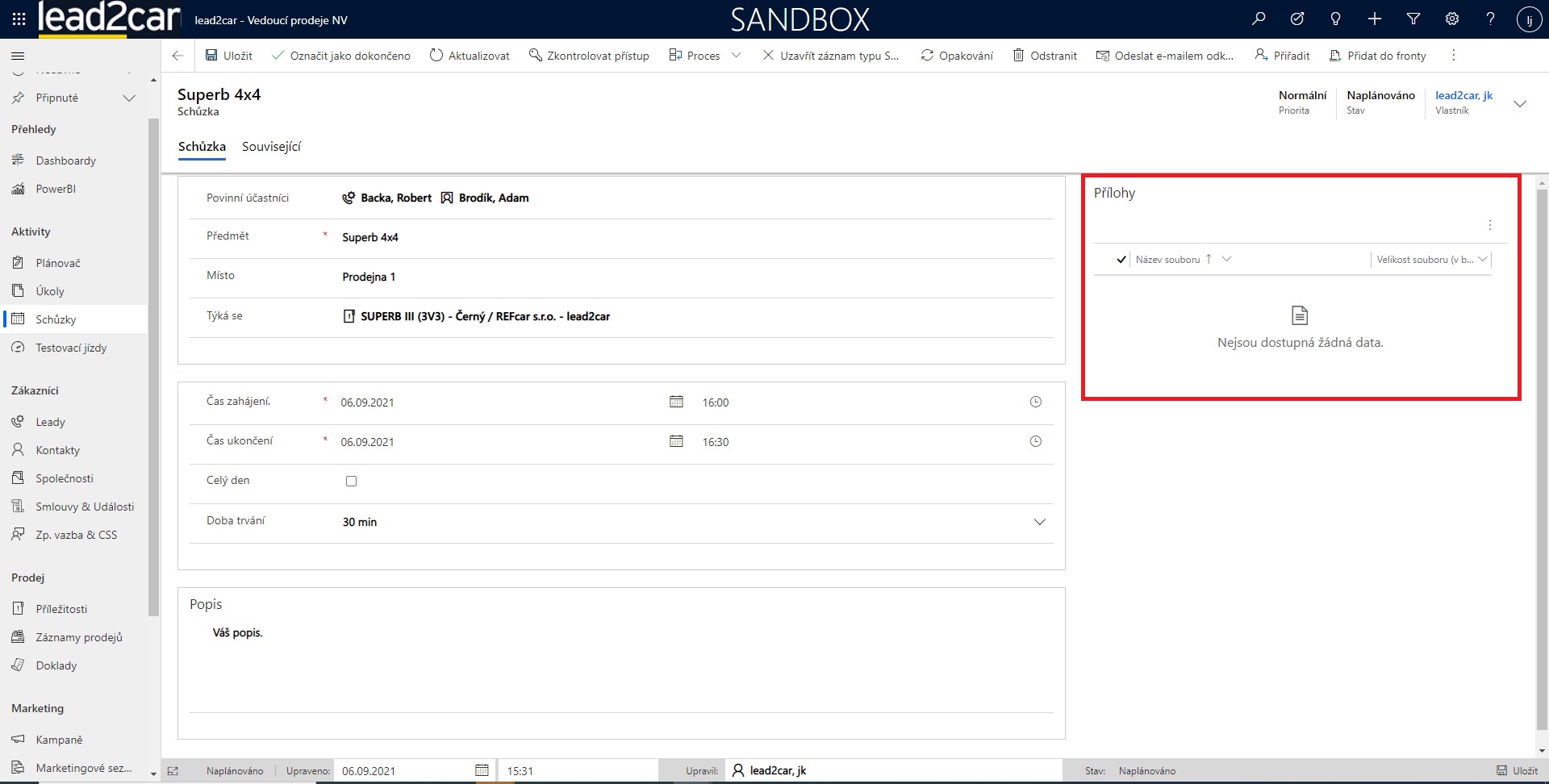Click the left sidebar vertical scrollbar

point(153,363)
